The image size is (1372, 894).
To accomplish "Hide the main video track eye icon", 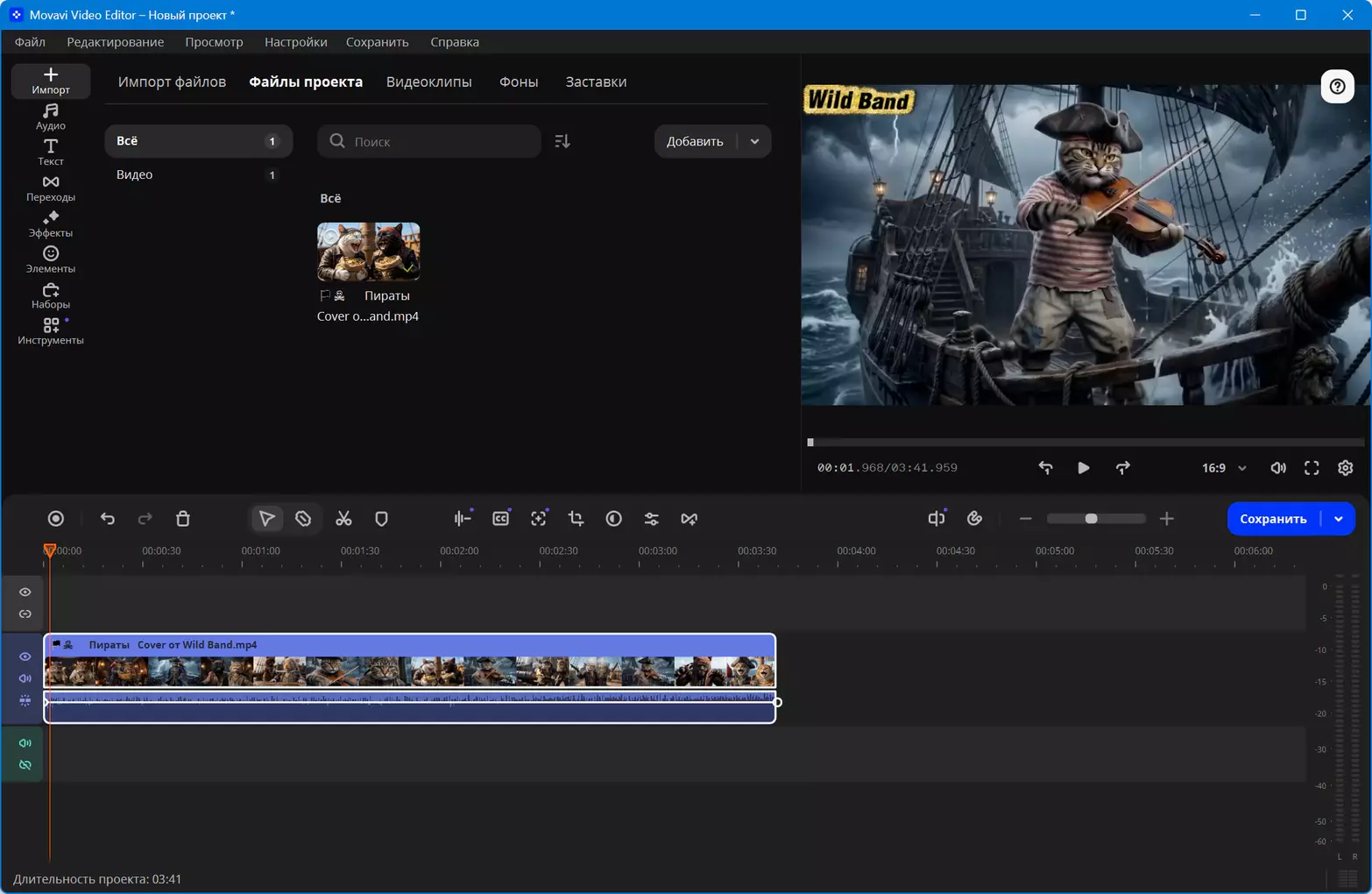I will tap(25, 656).
